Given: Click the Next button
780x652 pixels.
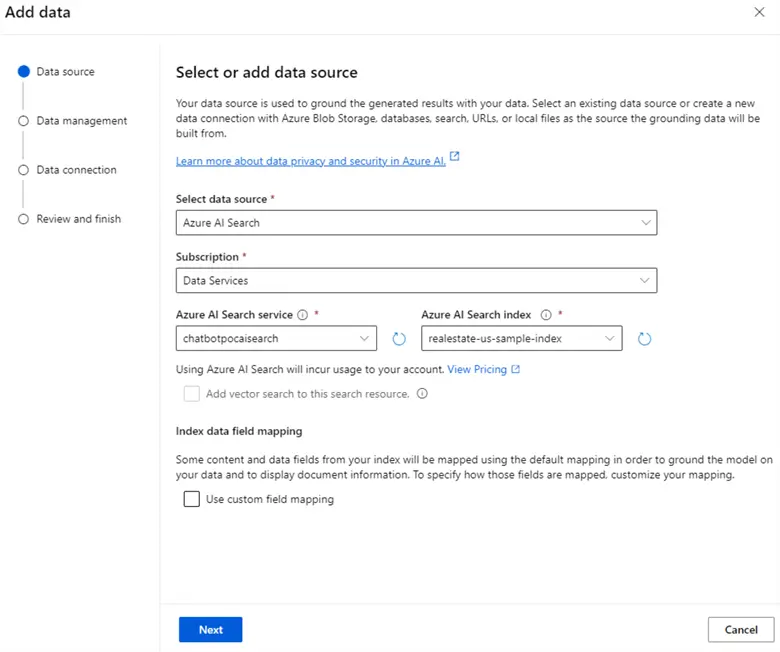Looking at the screenshot, I should click(210, 629).
